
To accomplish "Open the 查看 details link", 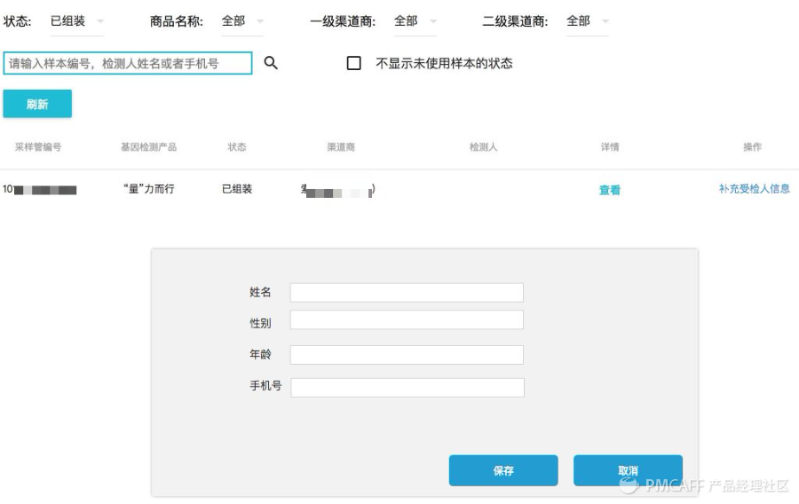I will coord(609,190).
